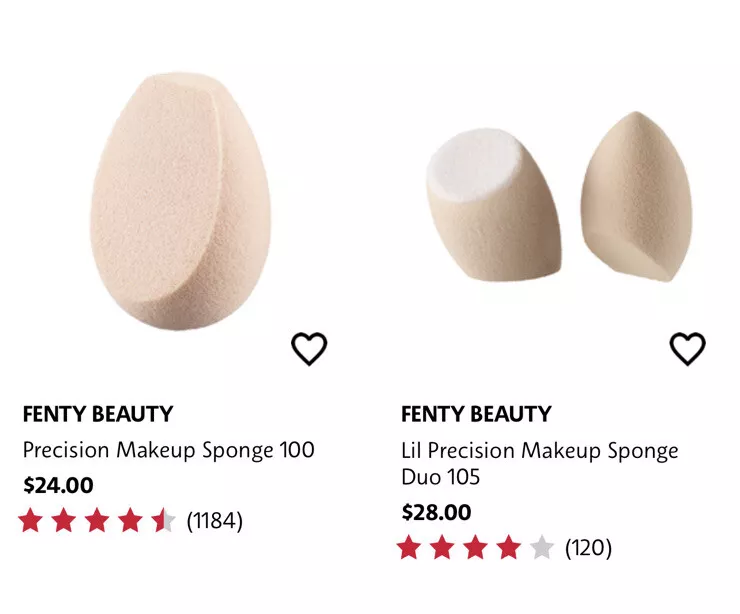This screenshot has width=740, height=614.
Task: Click the first red star of Sponge Duo rating
Action: coord(409,547)
